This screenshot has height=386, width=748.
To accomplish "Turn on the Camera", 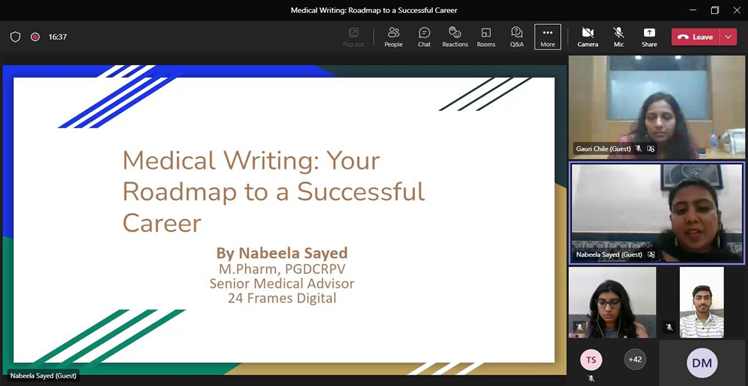I will [588, 37].
